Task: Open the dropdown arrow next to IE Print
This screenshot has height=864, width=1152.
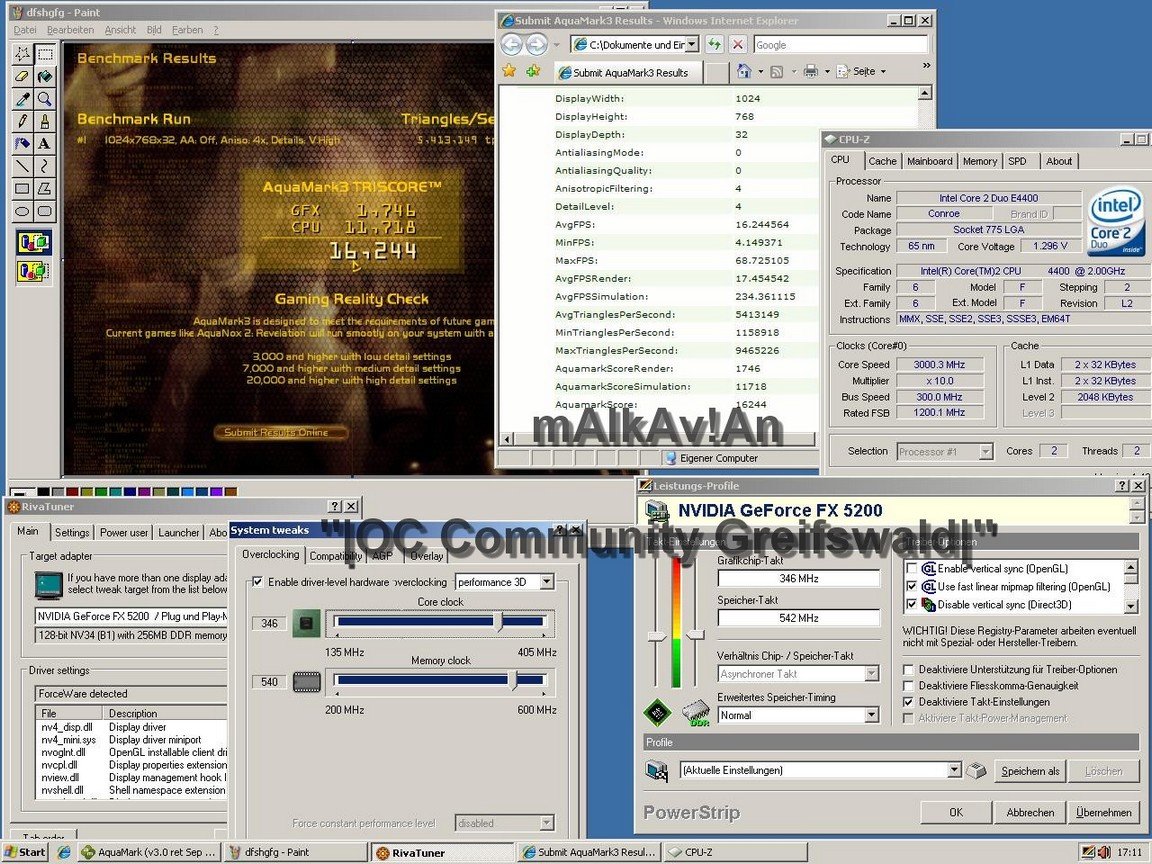Action: [827, 72]
